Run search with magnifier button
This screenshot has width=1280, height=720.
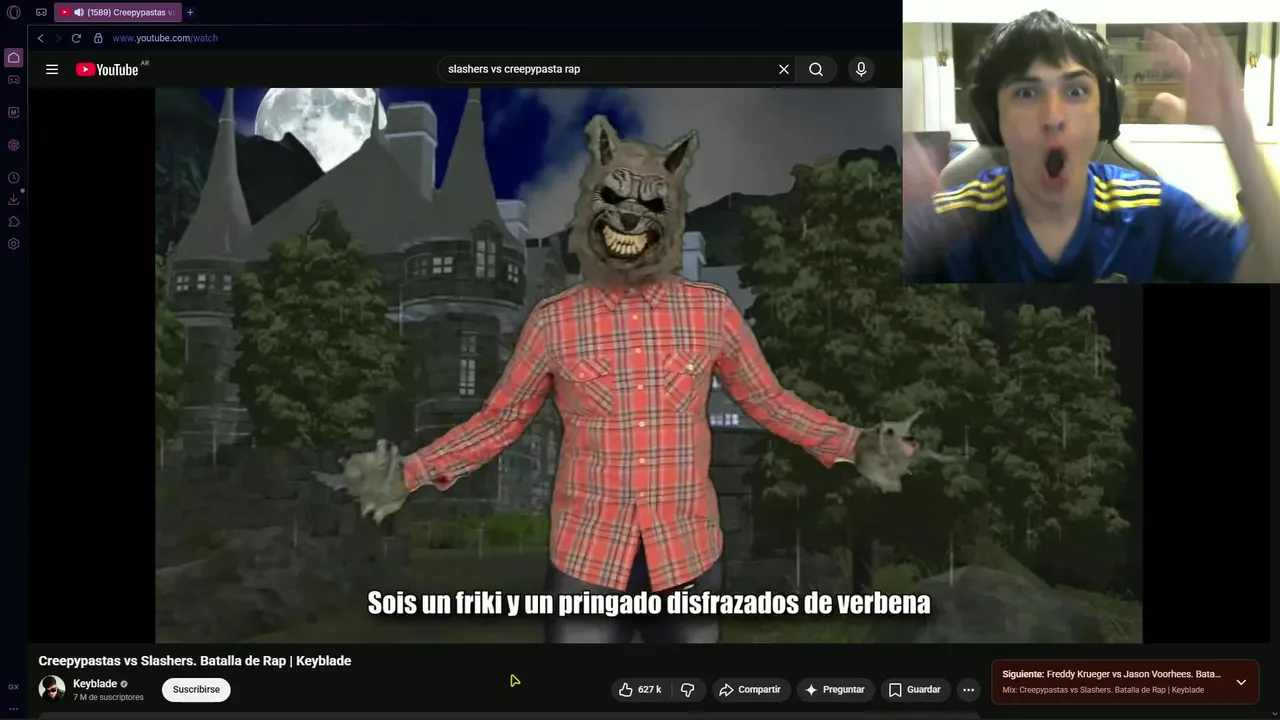coord(816,69)
